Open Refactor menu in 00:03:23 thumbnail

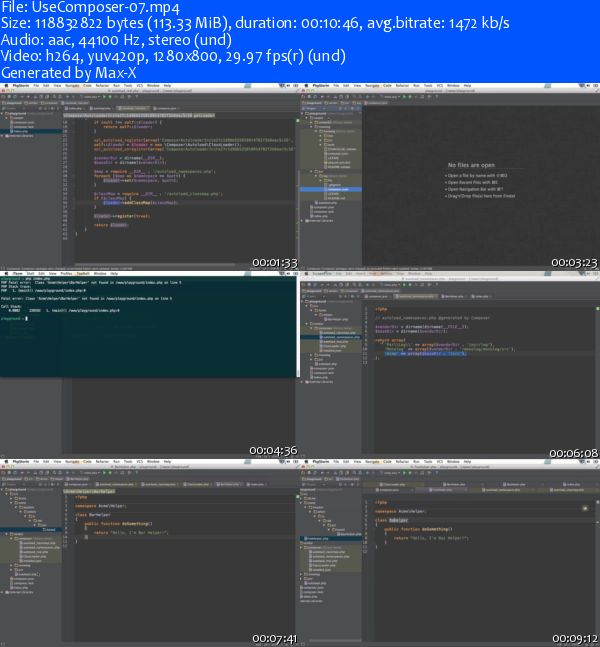point(402,86)
